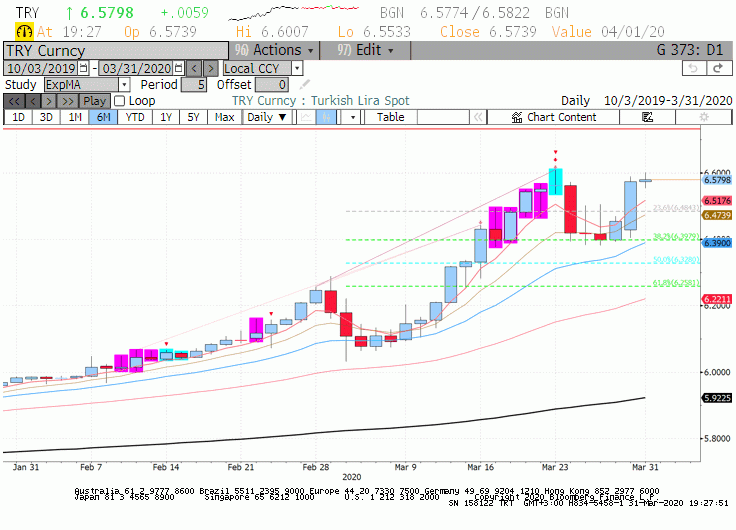Viewport: 736px width, 530px height.
Task: Select the line chart type icon
Action: [306, 117]
